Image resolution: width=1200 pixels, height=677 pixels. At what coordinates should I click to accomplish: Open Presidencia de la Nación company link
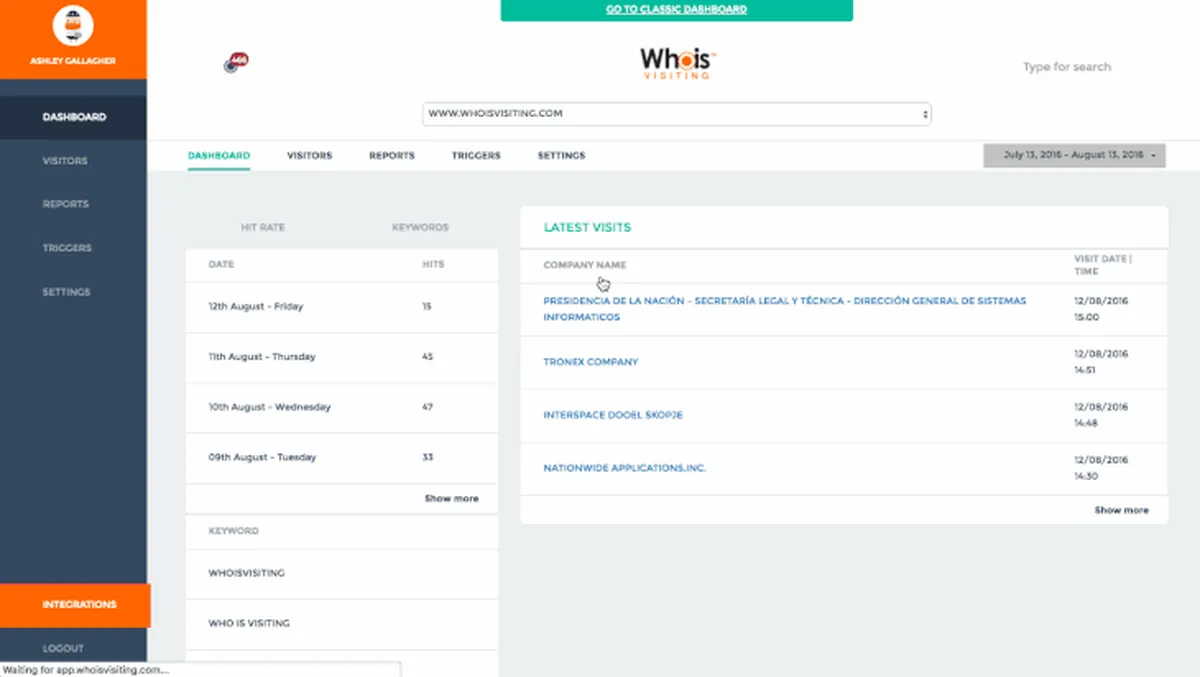click(784, 309)
